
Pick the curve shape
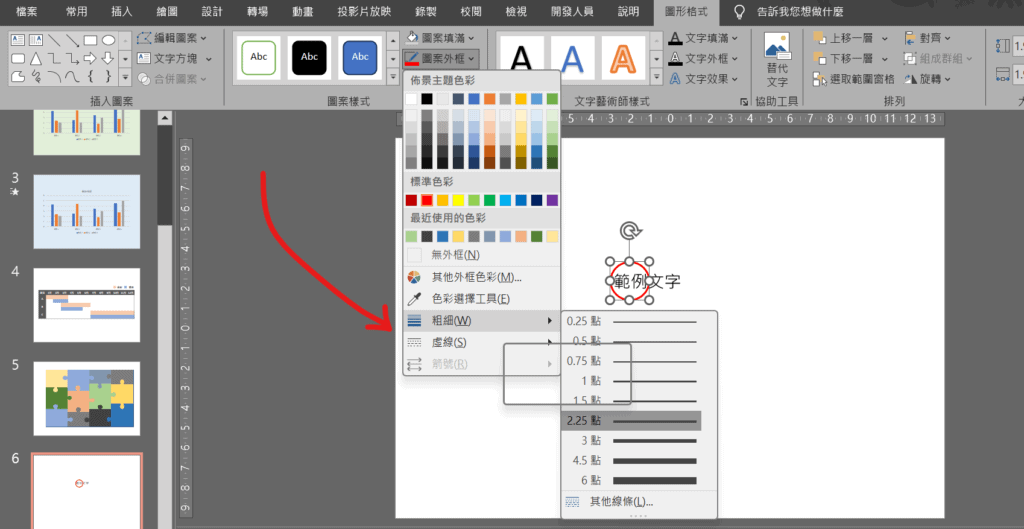[72, 77]
